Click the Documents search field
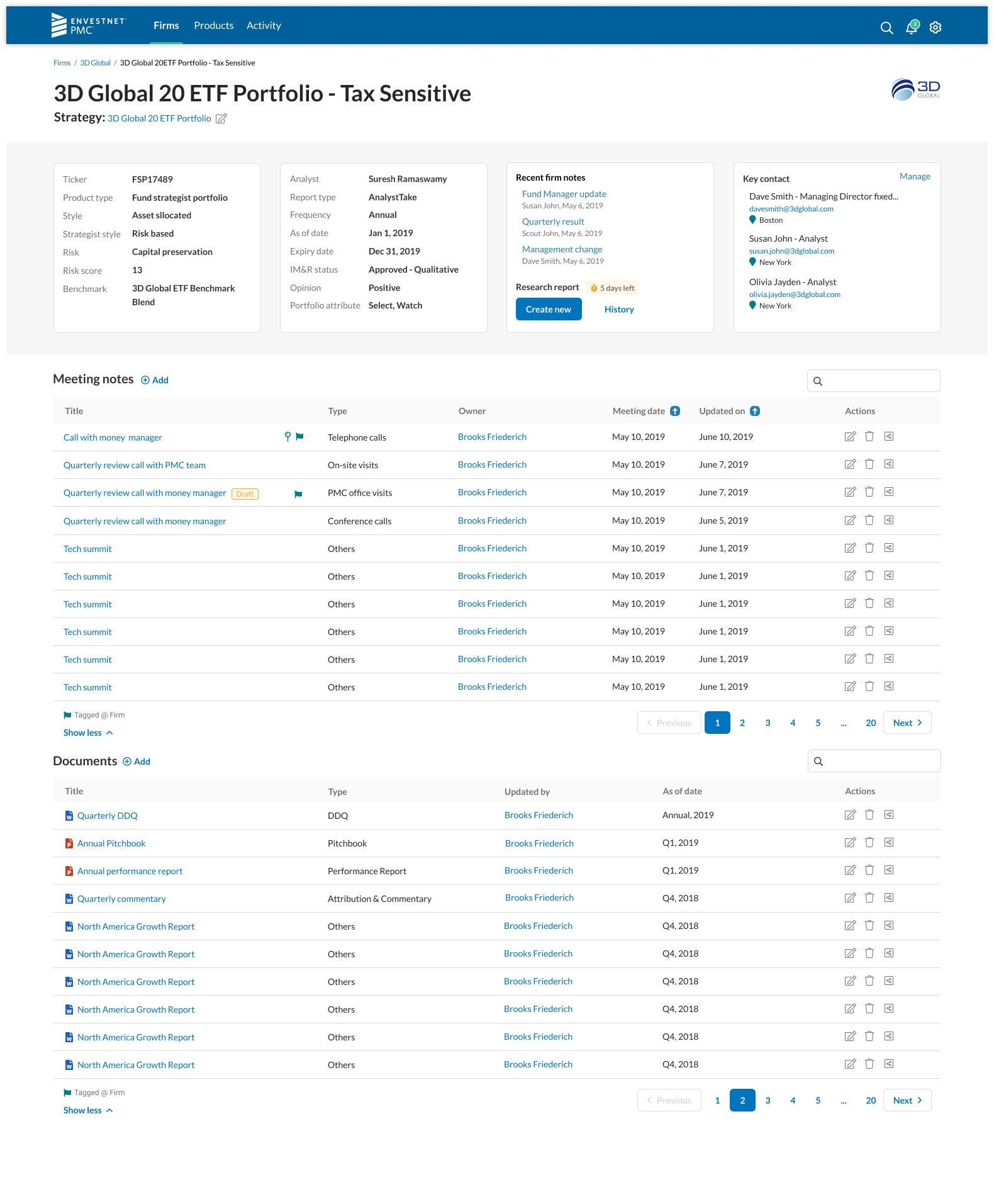The image size is (994, 1204). (x=874, y=761)
